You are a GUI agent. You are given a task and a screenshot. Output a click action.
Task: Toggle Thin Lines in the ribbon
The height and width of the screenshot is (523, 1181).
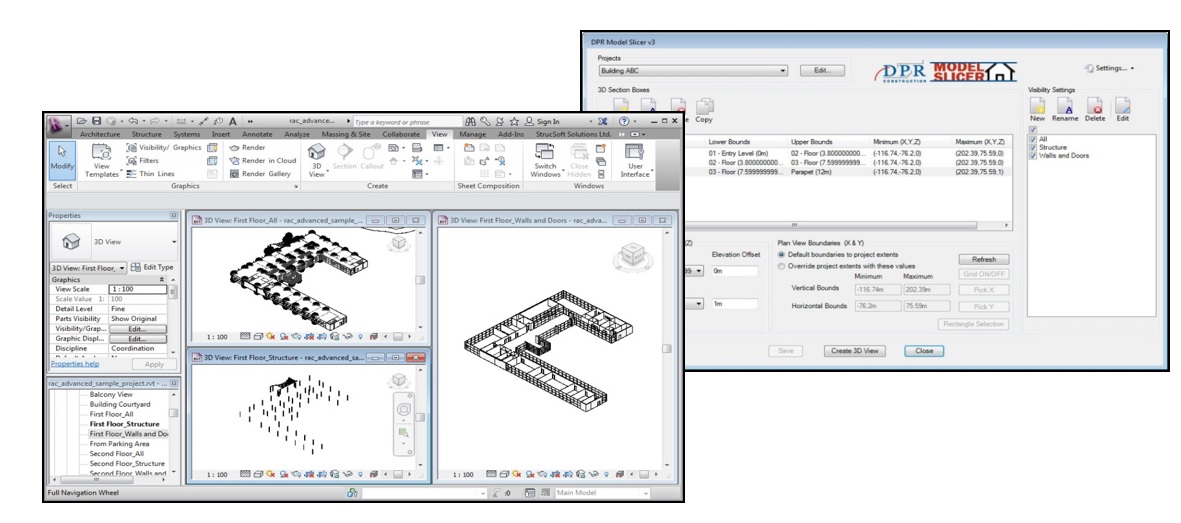151,173
